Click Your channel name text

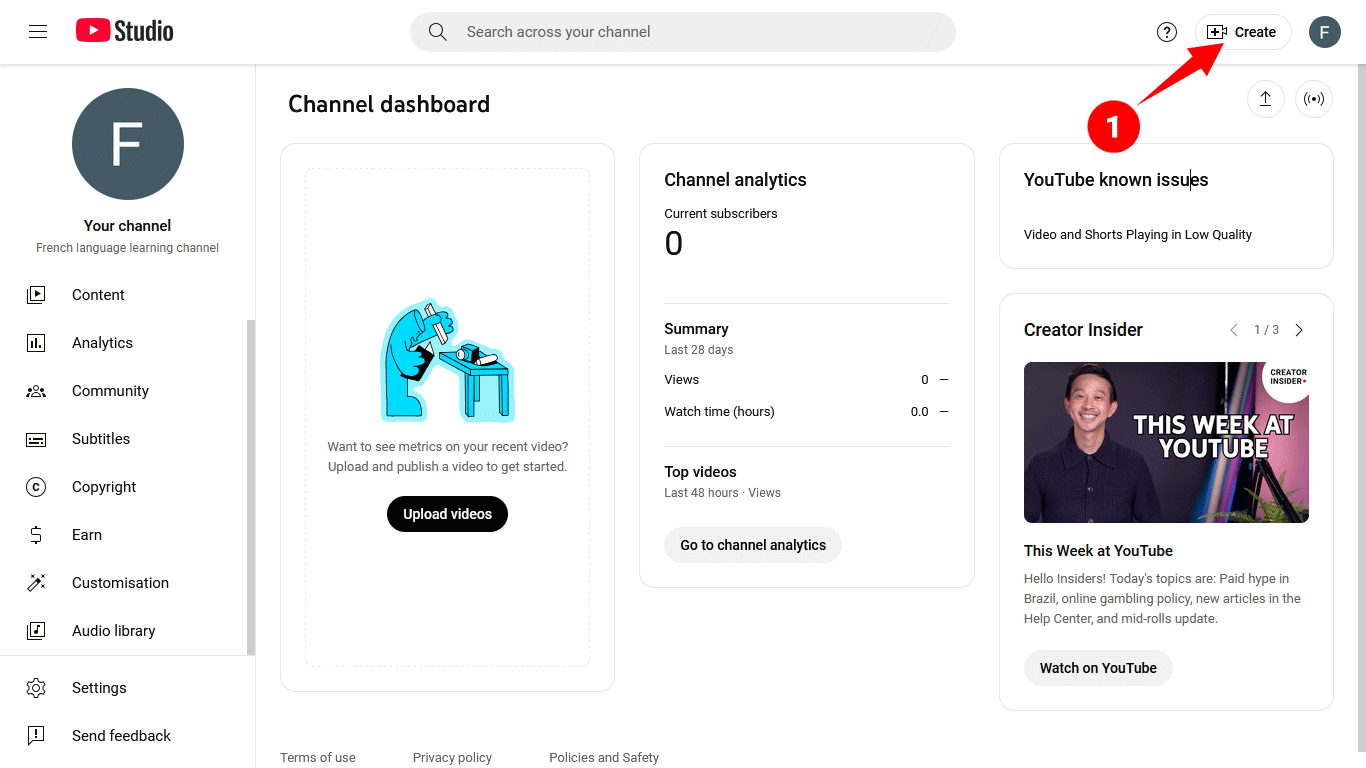click(128, 226)
